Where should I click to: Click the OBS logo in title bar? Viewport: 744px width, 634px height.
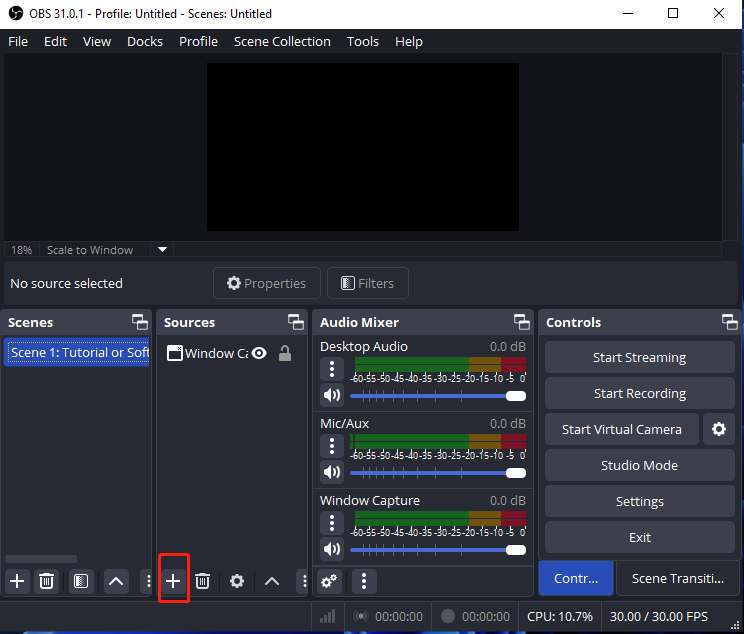click(16, 13)
